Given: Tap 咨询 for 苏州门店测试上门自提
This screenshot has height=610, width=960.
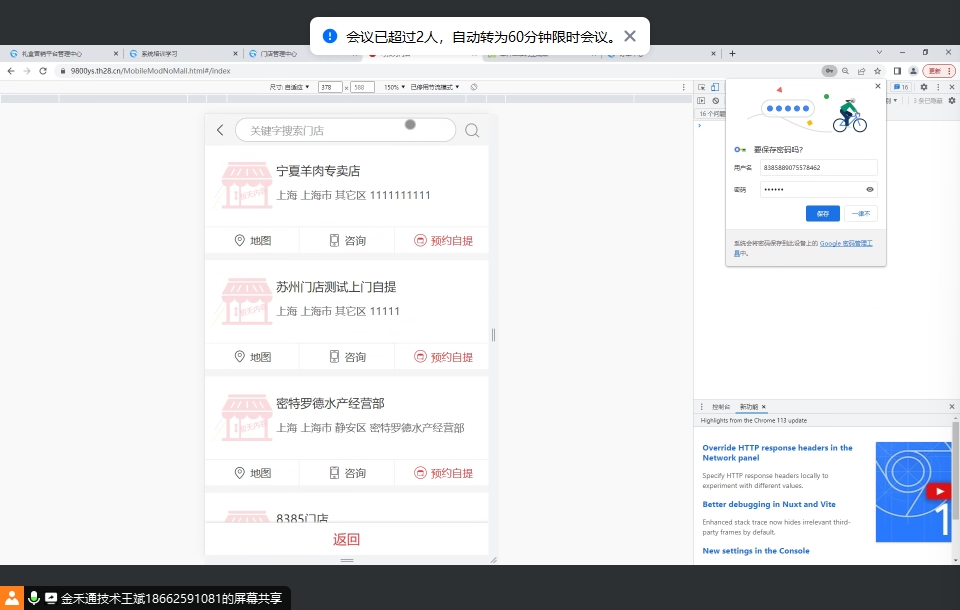Looking at the screenshot, I should point(347,357).
